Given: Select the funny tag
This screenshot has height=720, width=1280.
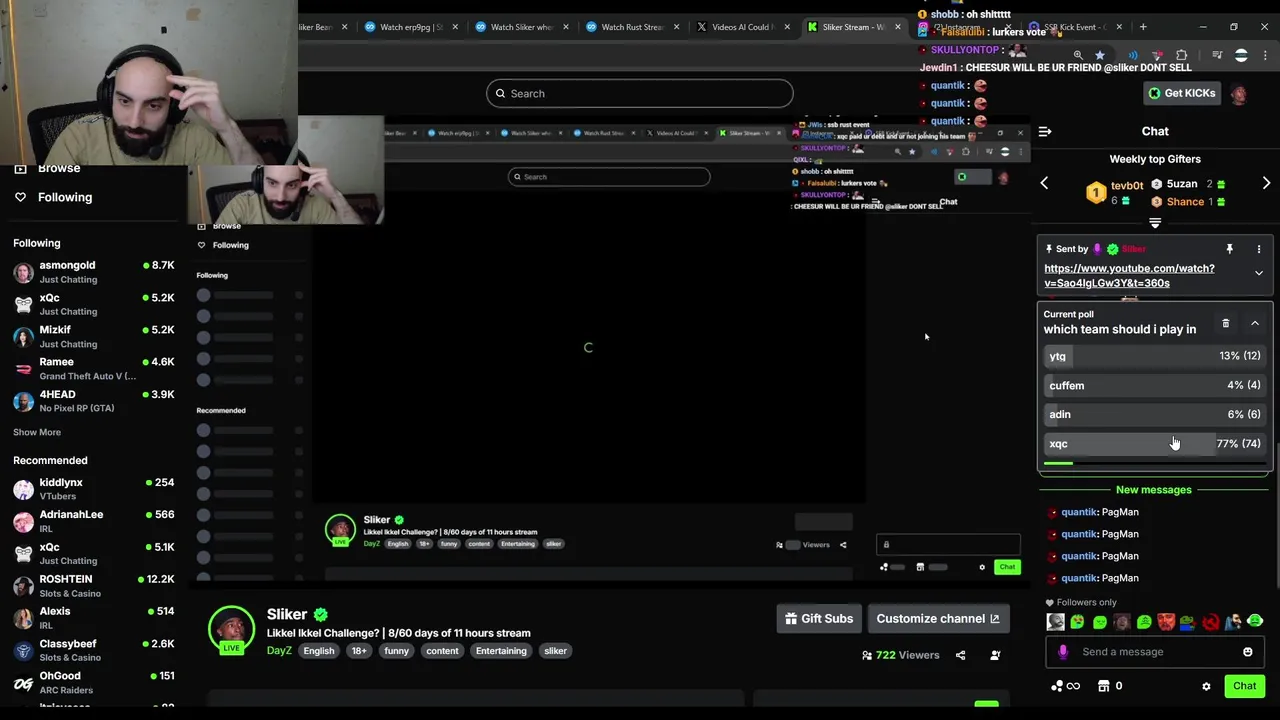Looking at the screenshot, I should click(396, 651).
